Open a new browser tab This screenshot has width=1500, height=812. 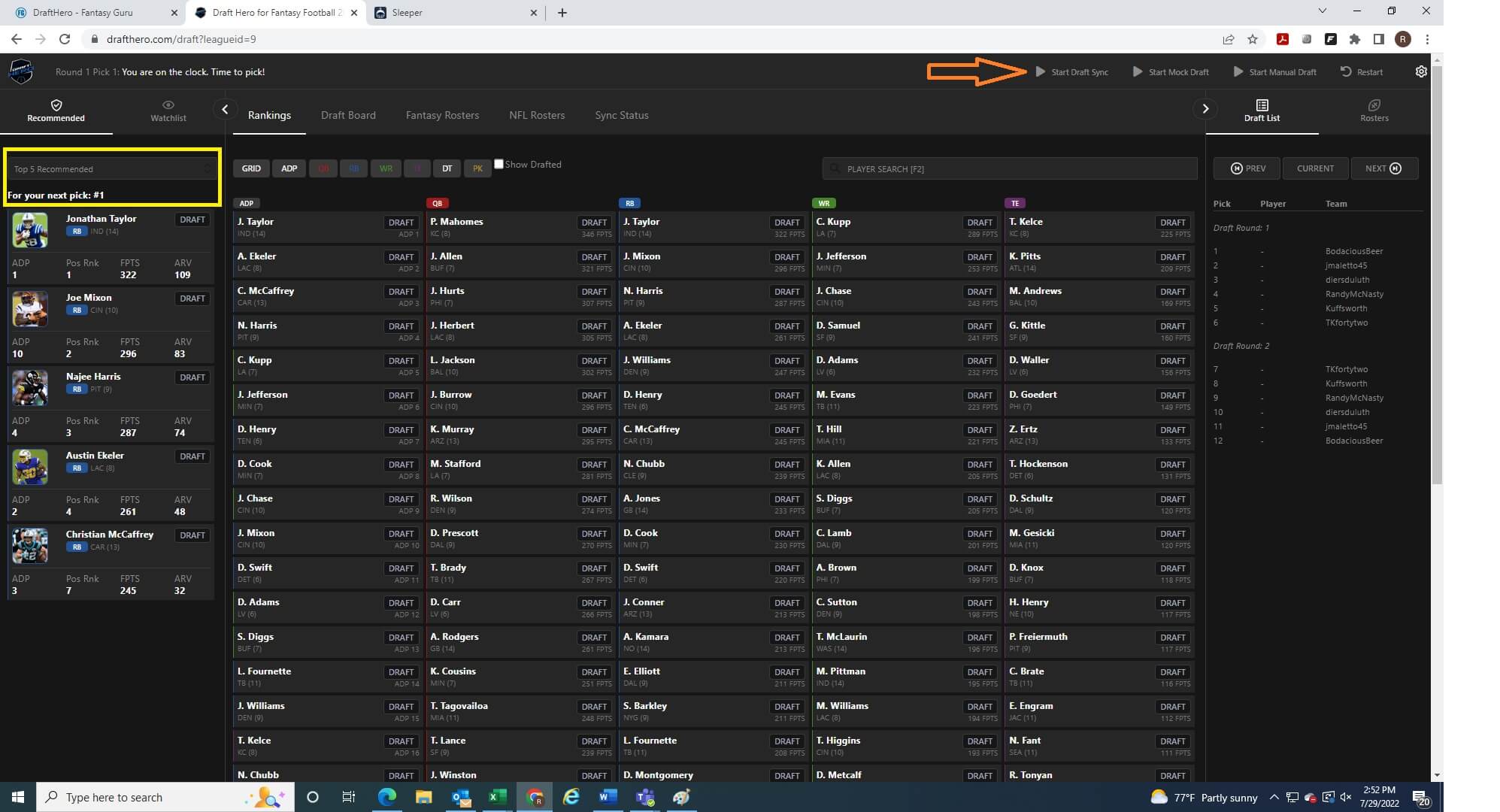coord(562,12)
